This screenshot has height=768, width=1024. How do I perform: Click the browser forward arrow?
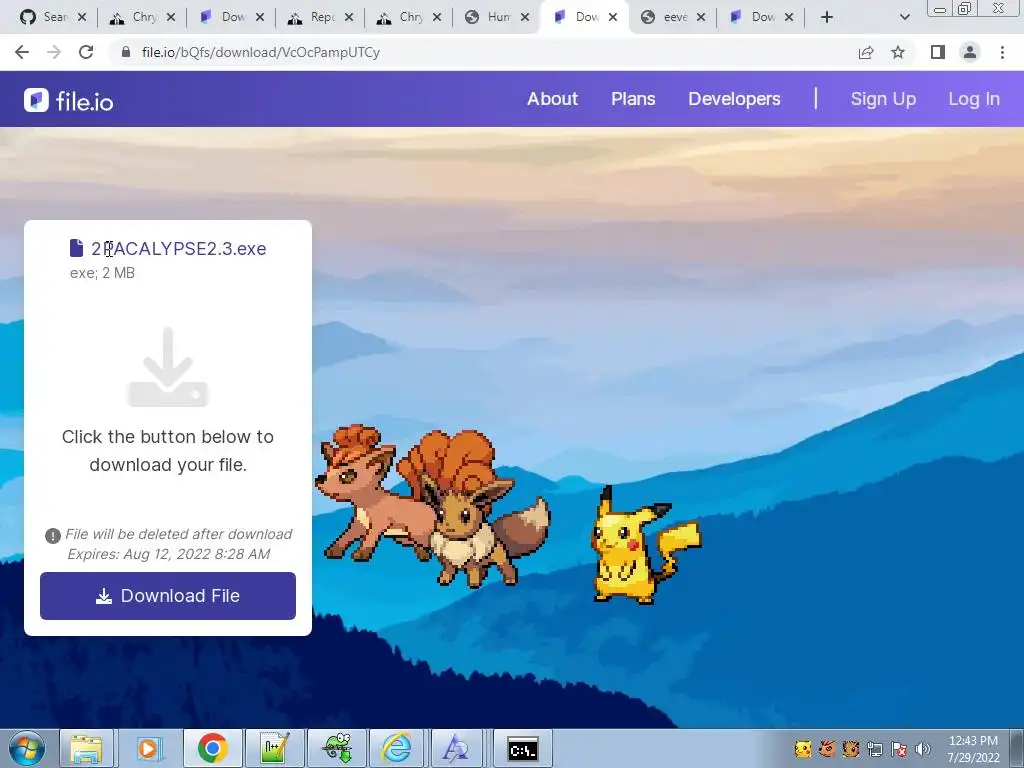click(54, 52)
